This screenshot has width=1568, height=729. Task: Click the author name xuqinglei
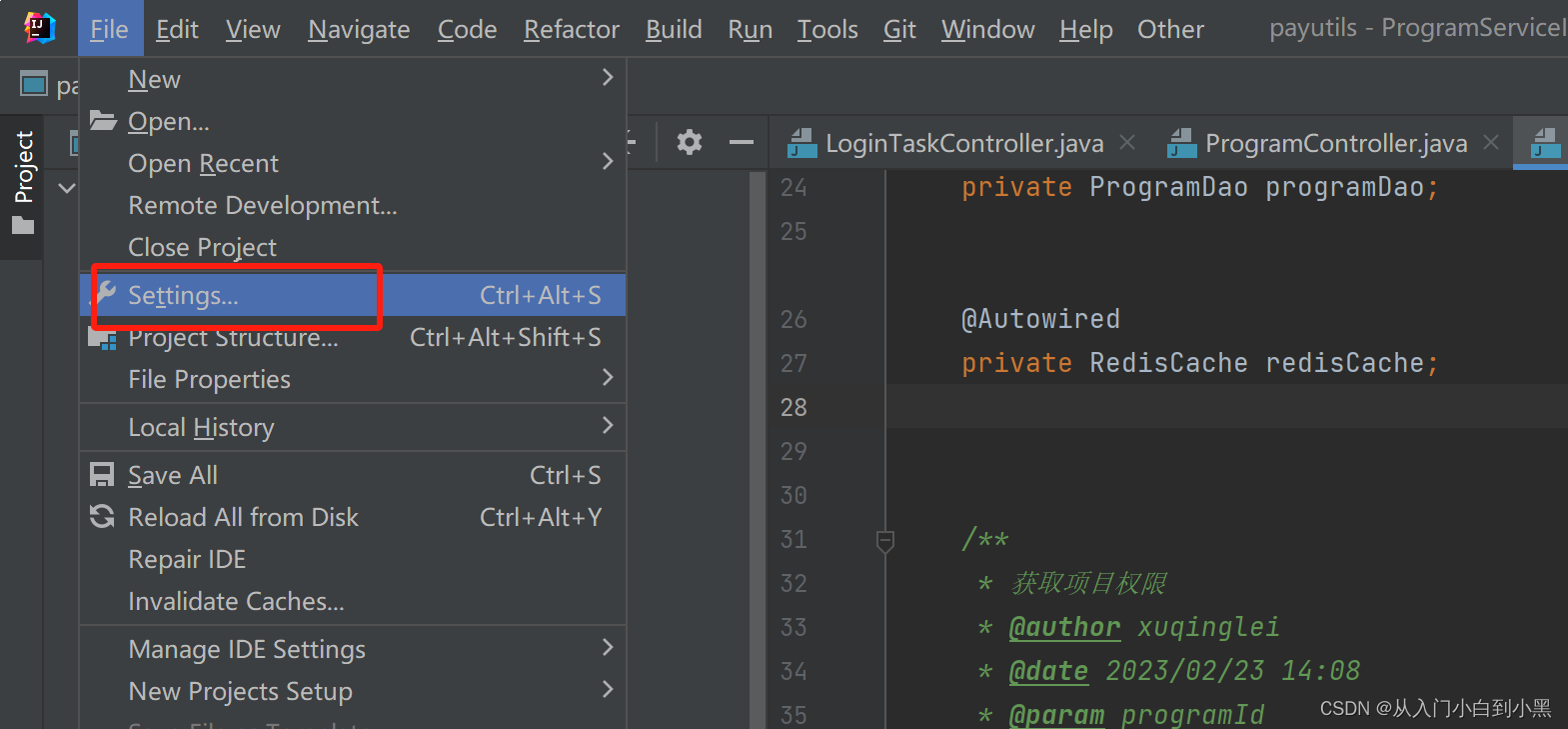(x=1208, y=627)
